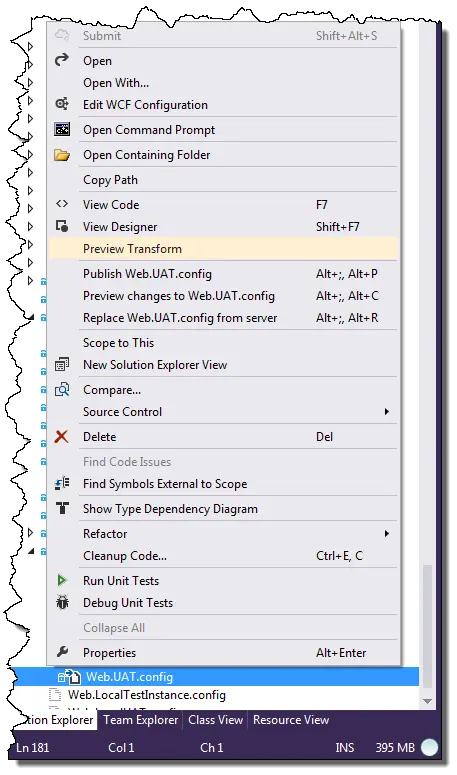Viewport: 457px width, 775px height.
Task: Click the Properties wrench icon
Action: pos(62,652)
